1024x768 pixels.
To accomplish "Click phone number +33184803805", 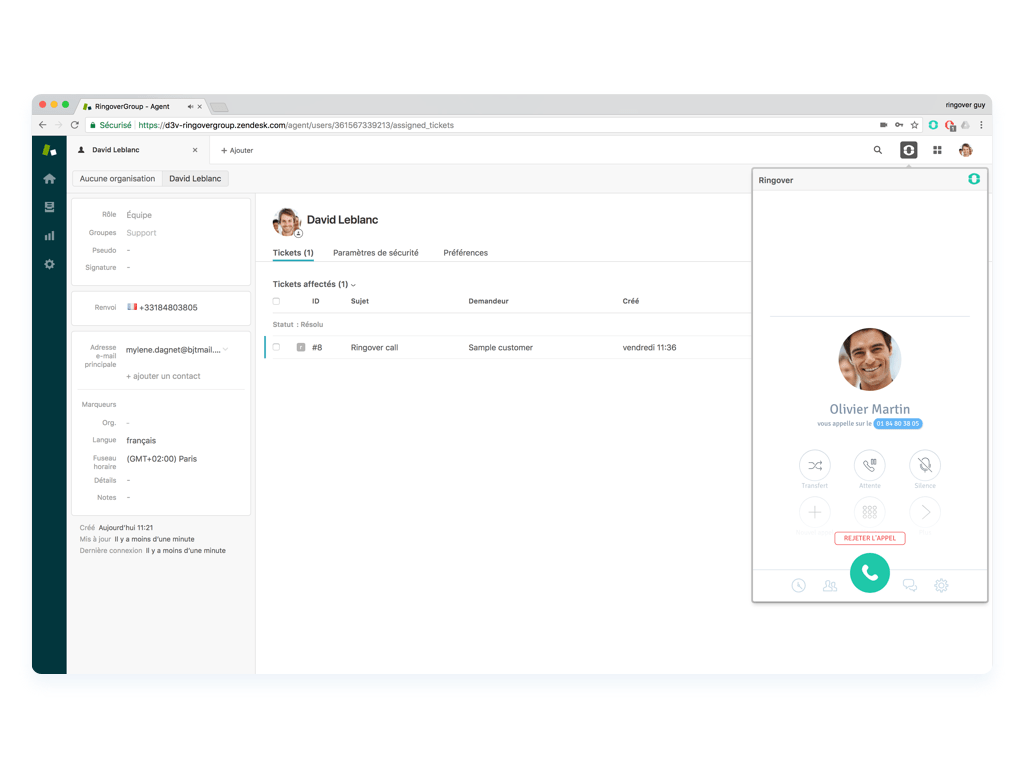I will (168, 308).
